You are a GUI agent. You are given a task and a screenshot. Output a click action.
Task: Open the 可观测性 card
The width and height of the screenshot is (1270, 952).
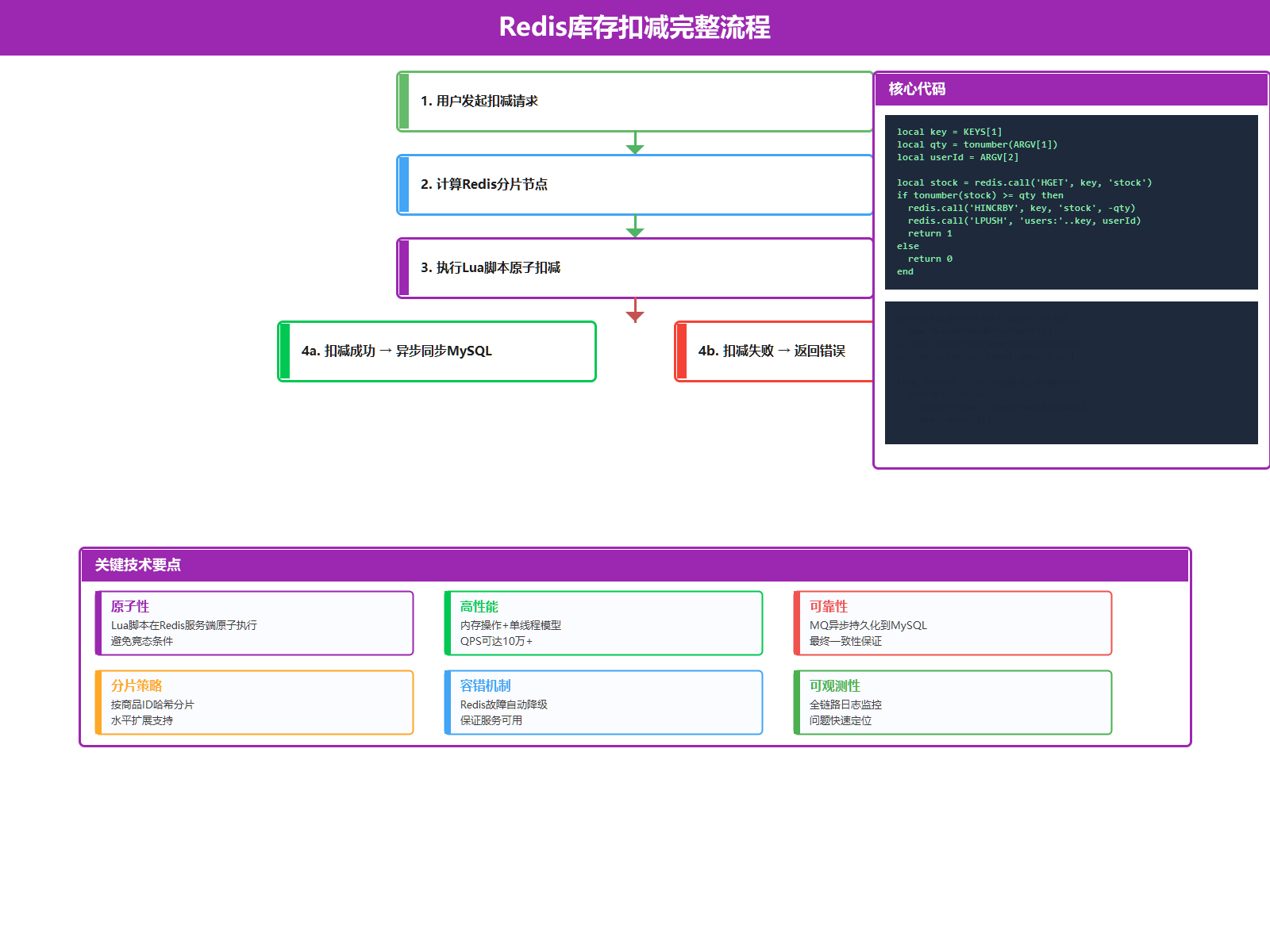[x=952, y=703]
